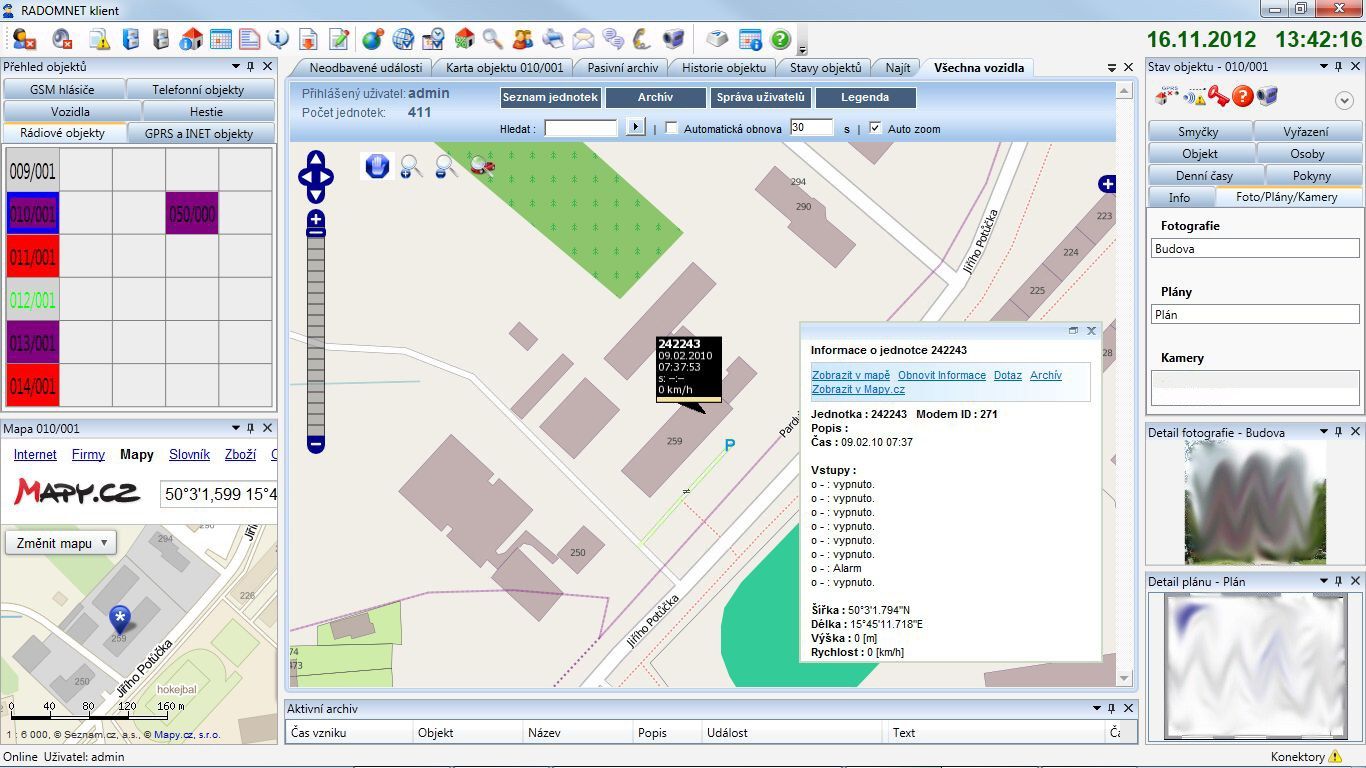The width and height of the screenshot is (1366, 768).
Task: Click the video camera toolbar icon
Action: pos(674,39)
